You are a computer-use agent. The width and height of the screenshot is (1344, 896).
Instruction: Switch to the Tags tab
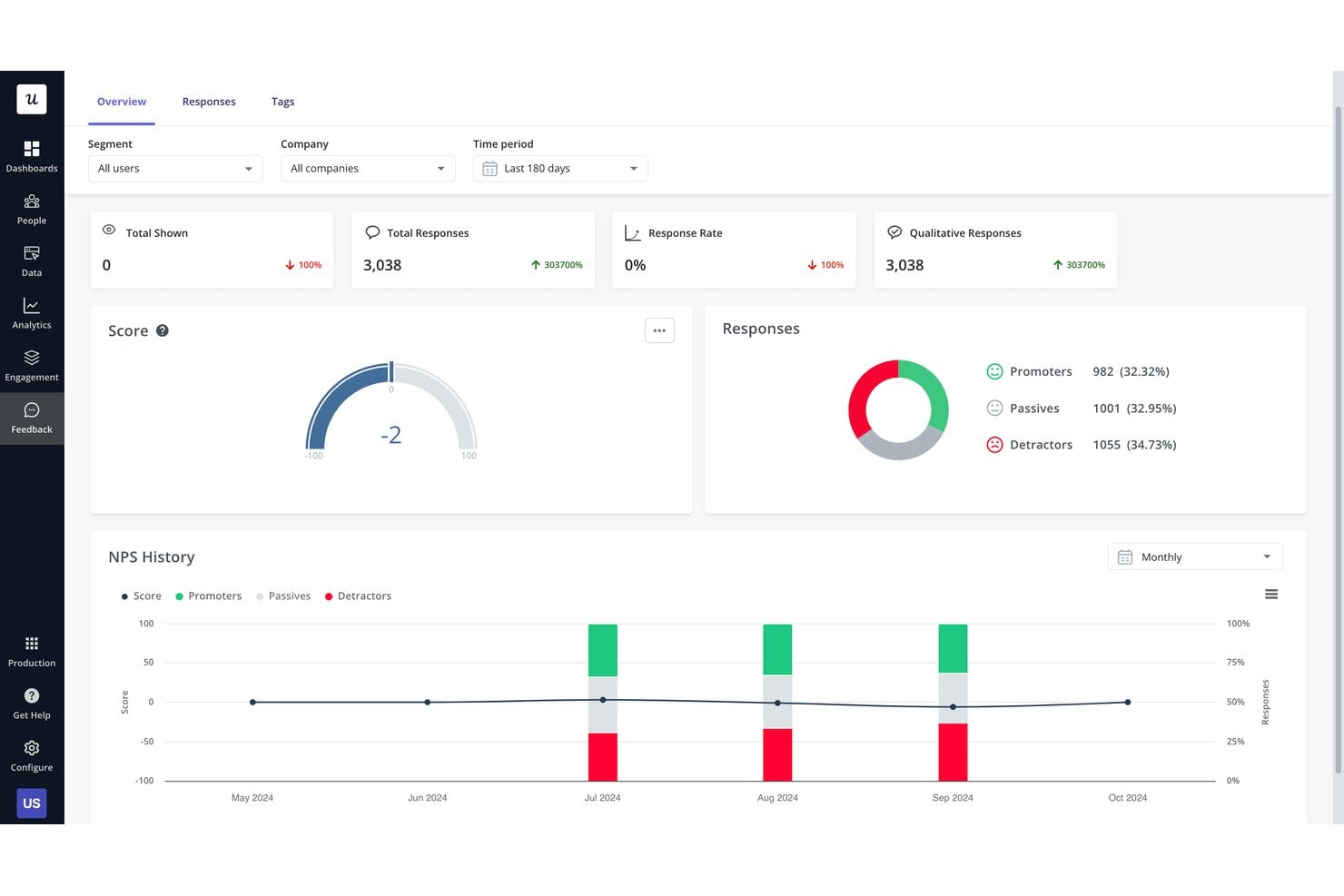[x=282, y=102]
